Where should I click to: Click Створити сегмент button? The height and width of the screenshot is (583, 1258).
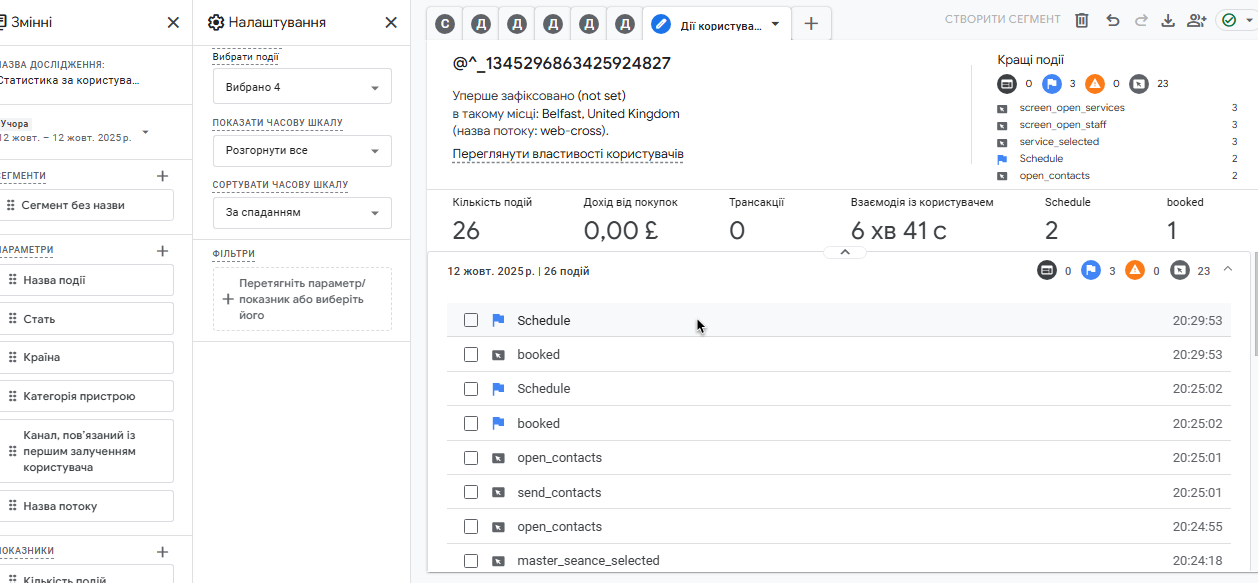1002,20
